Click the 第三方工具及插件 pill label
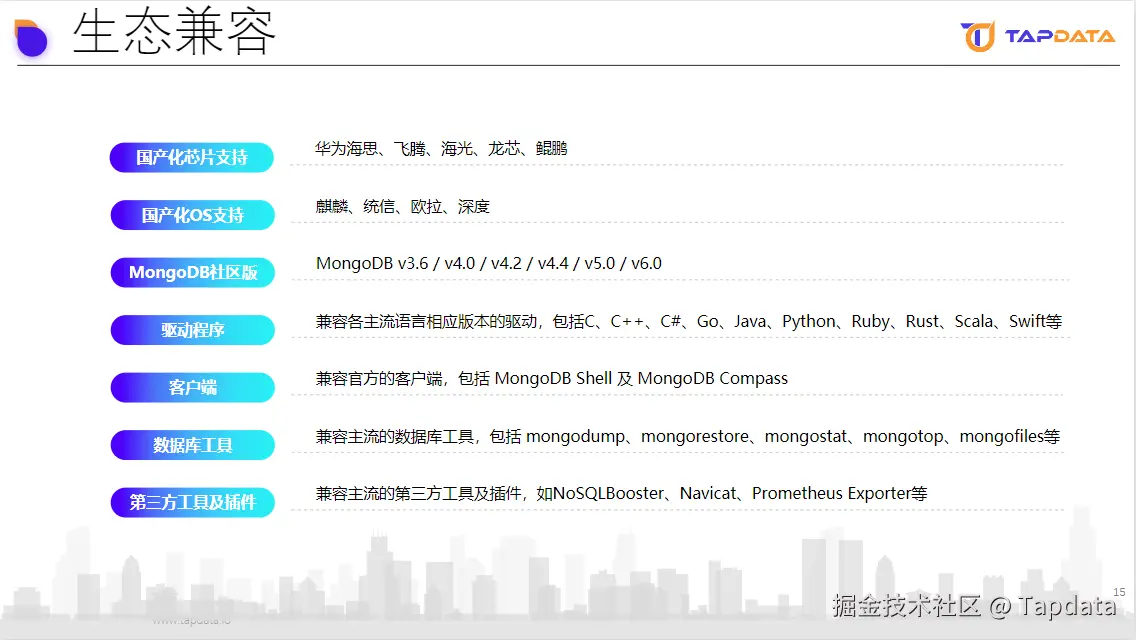This screenshot has height=640, width=1136. click(x=193, y=502)
